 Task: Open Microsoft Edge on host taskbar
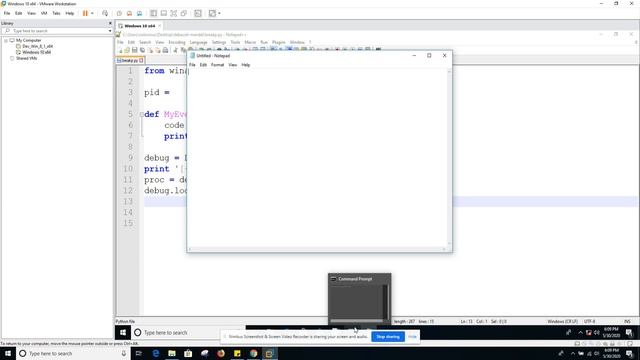pos(156,353)
